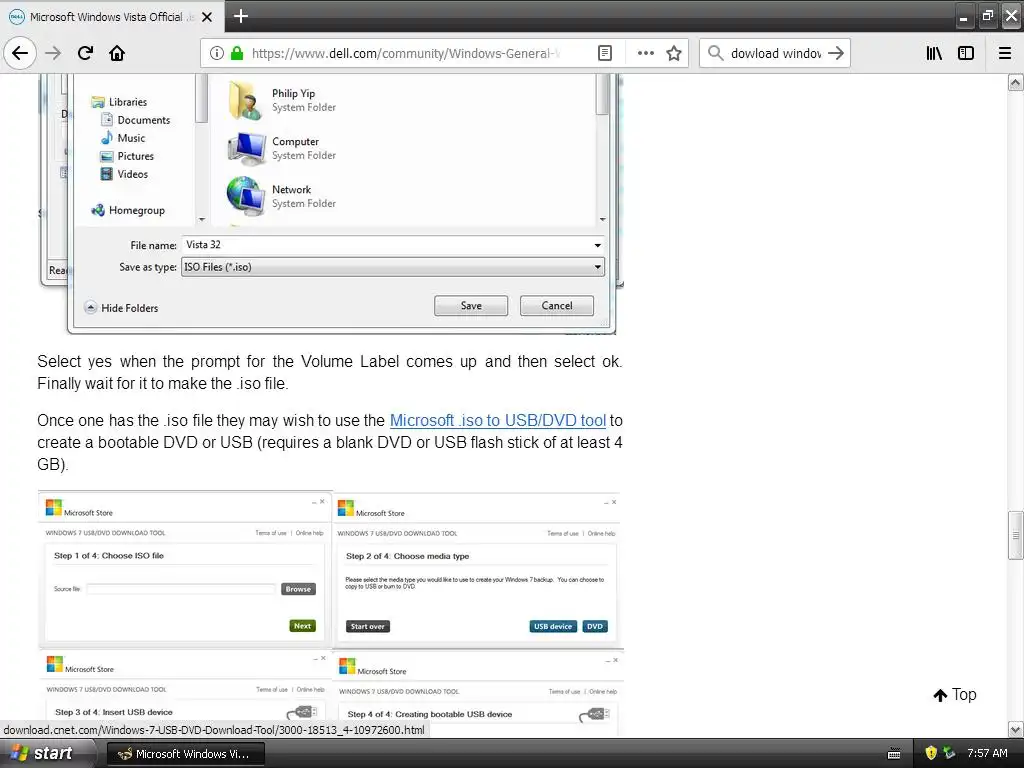Select Homegroup in the folder tree

coord(128,210)
